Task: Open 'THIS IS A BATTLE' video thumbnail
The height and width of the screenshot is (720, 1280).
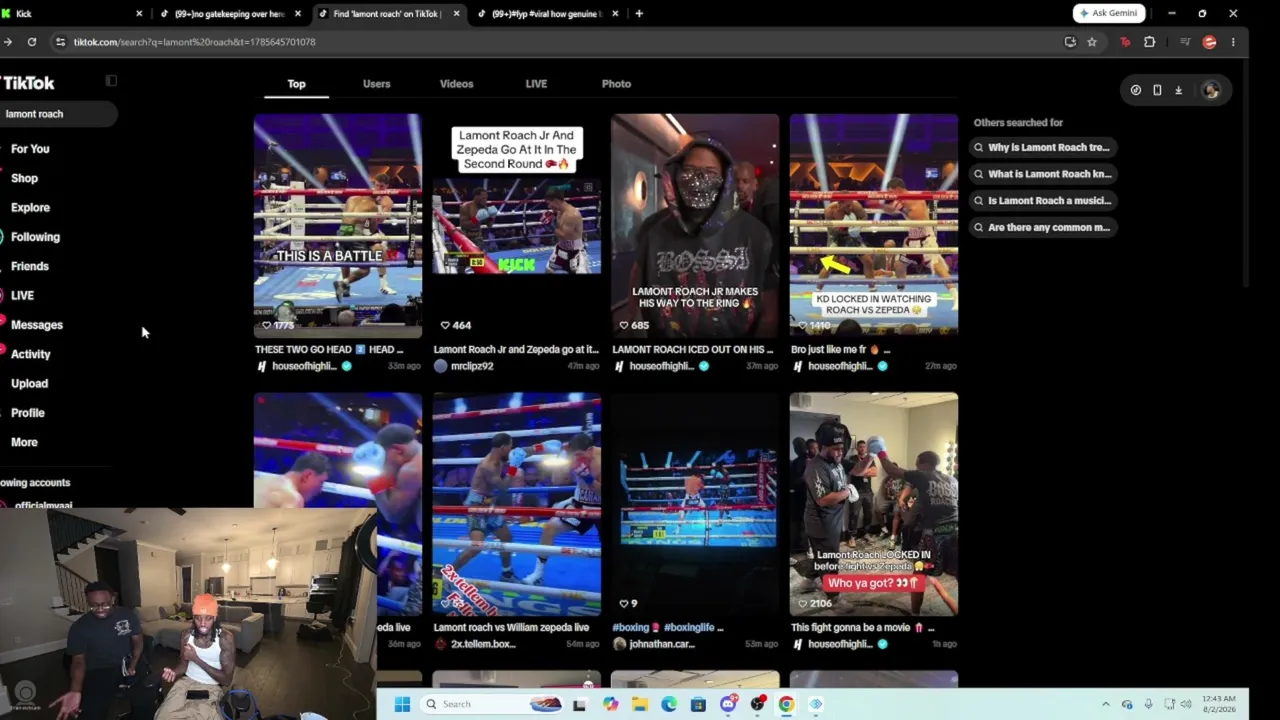Action: click(x=338, y=225)
